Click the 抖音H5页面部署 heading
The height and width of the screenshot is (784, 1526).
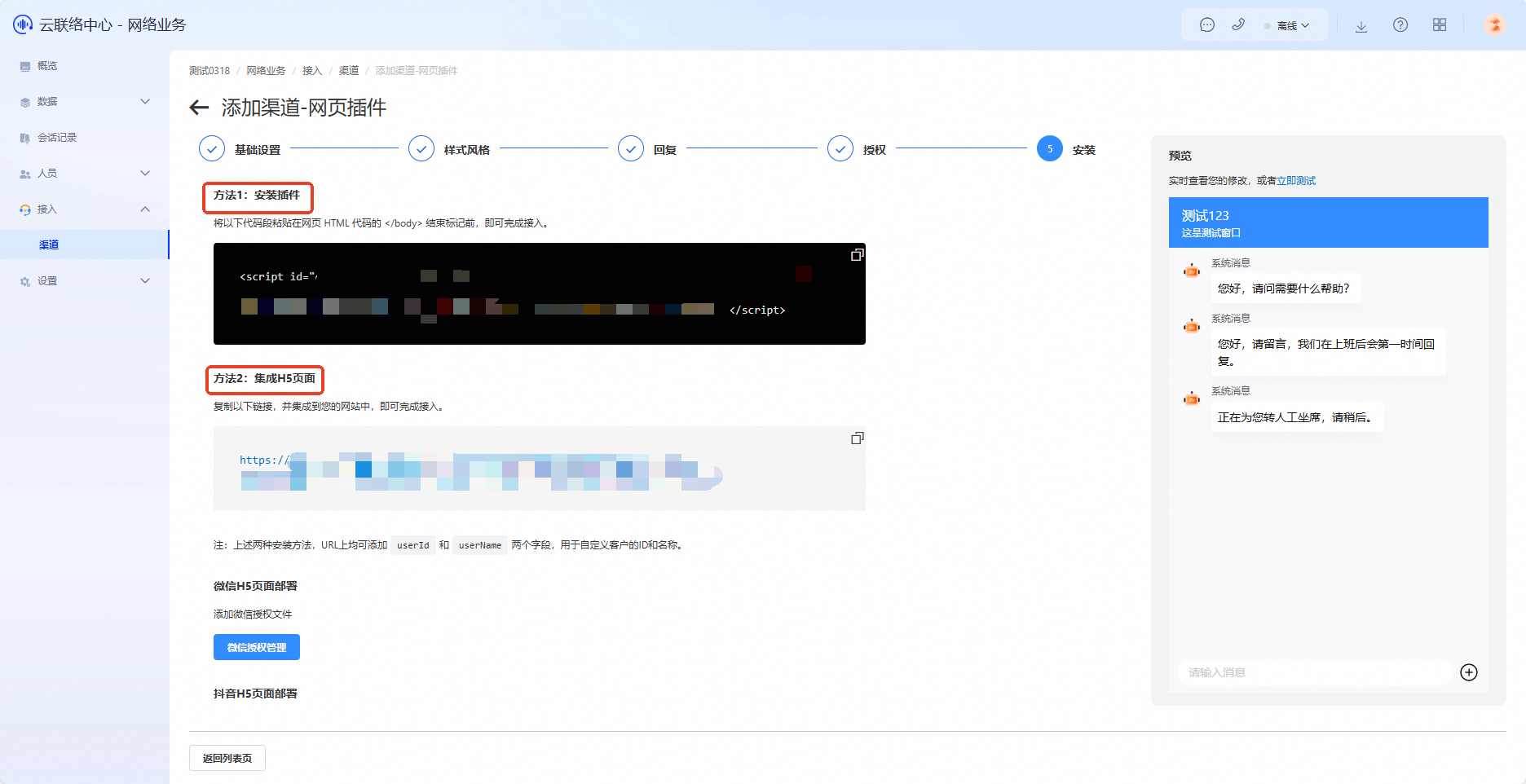pyautogui.click(x=255, y=694)
